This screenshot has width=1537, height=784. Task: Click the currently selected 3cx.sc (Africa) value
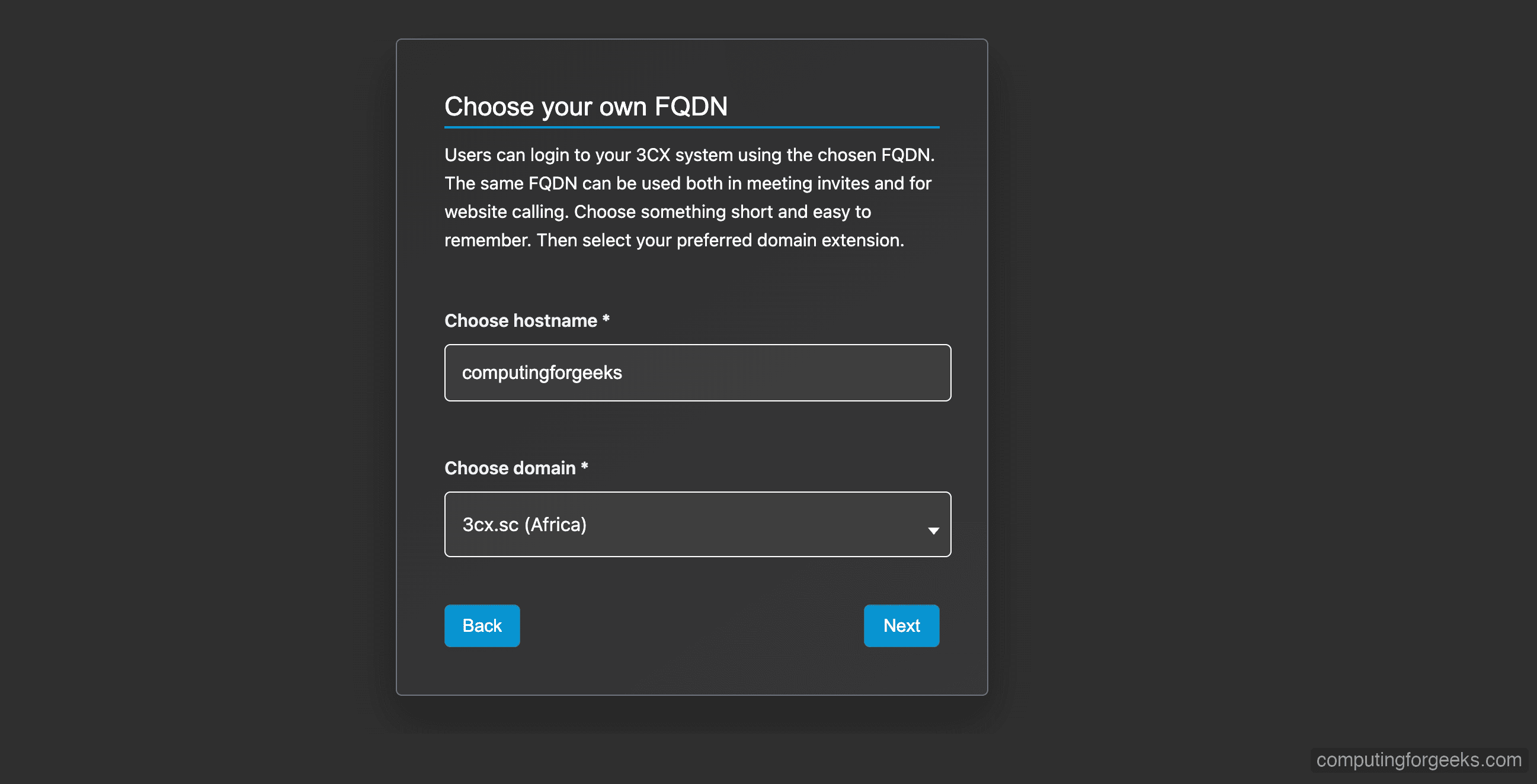click(x=524, y=525)
